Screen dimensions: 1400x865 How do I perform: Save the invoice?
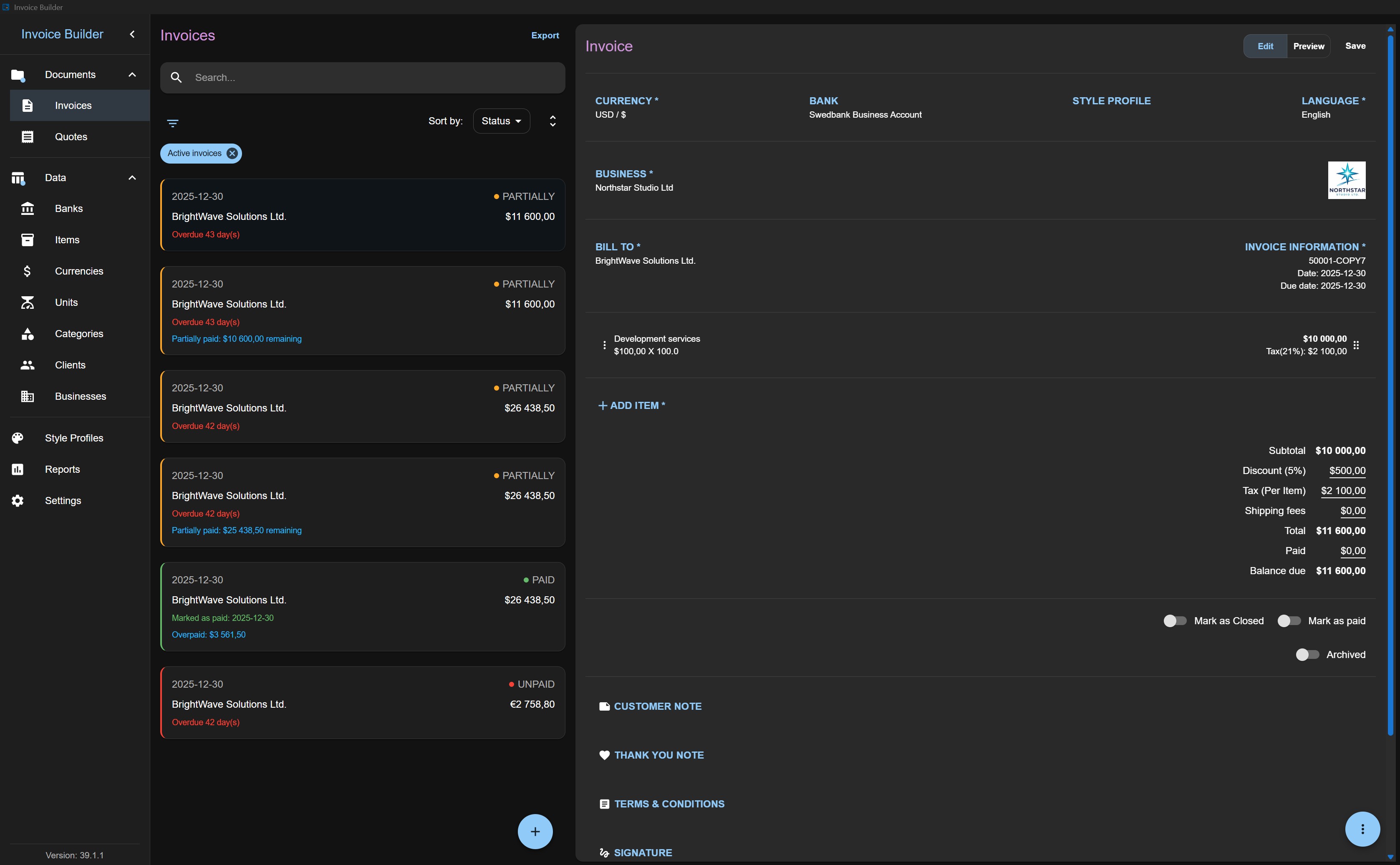[1355, 46]
